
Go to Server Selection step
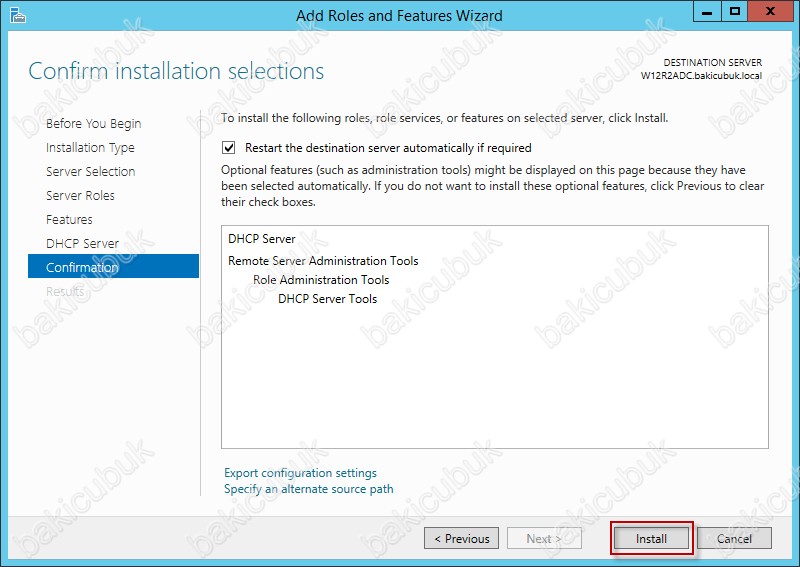90,171
